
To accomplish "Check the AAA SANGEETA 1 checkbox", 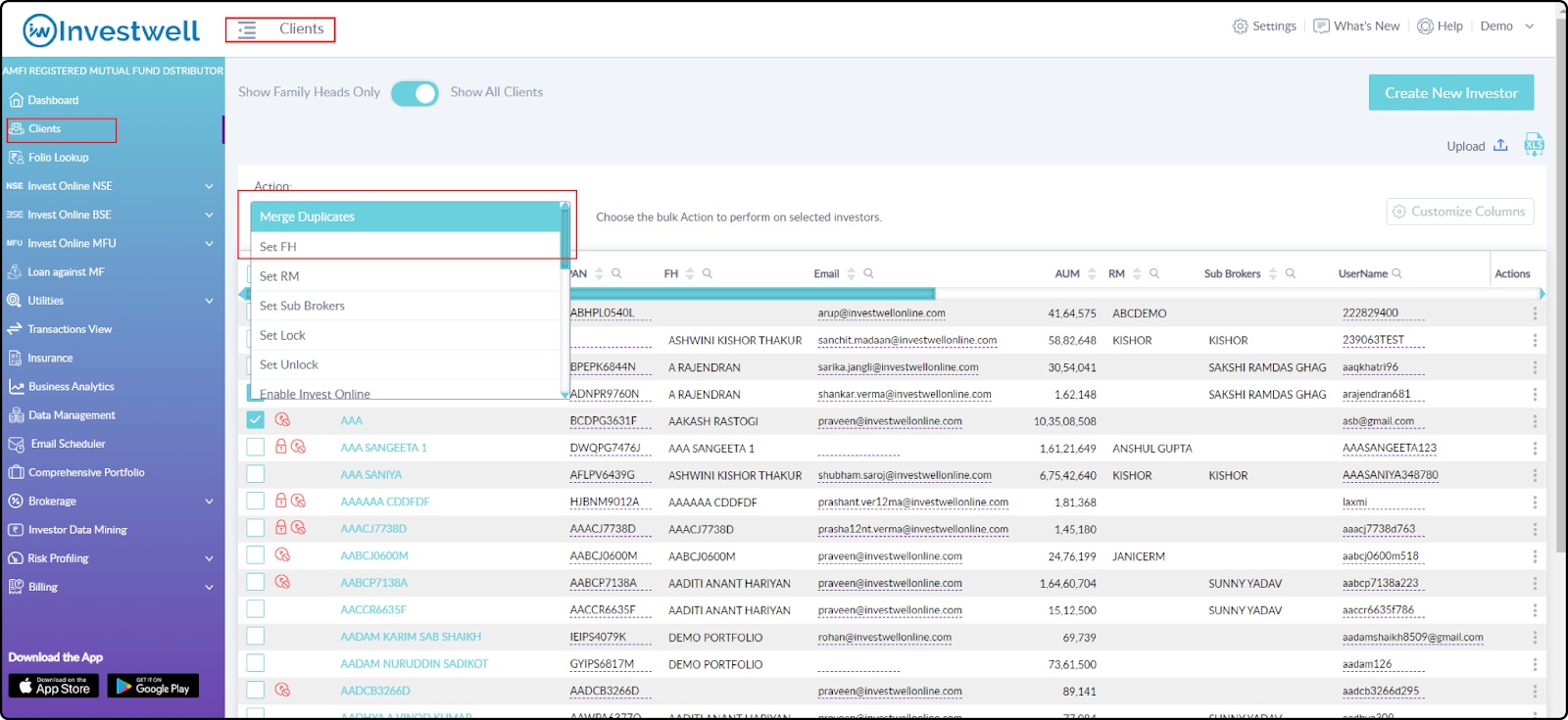I will click(256, 447).
